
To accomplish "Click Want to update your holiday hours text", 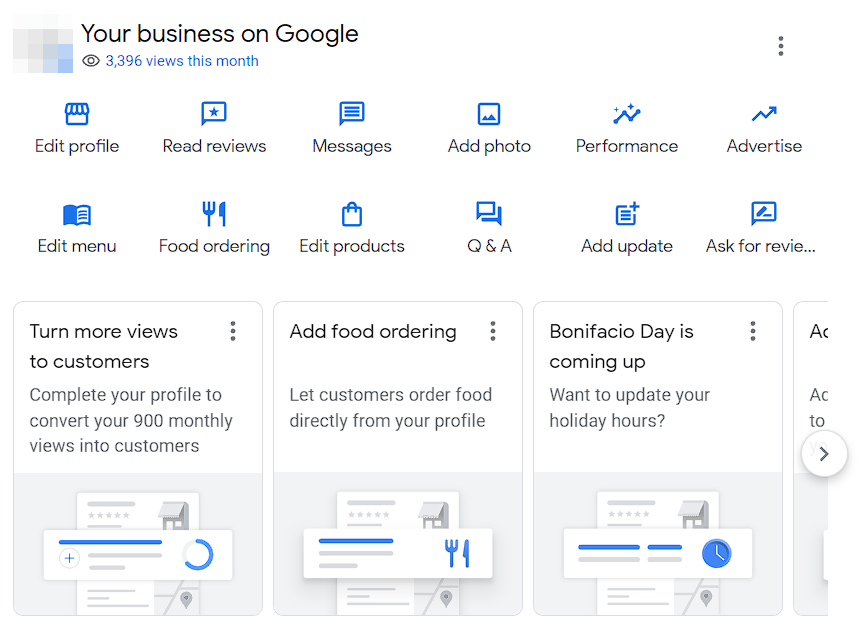I will pyautogui.click(x=630, y=408).
